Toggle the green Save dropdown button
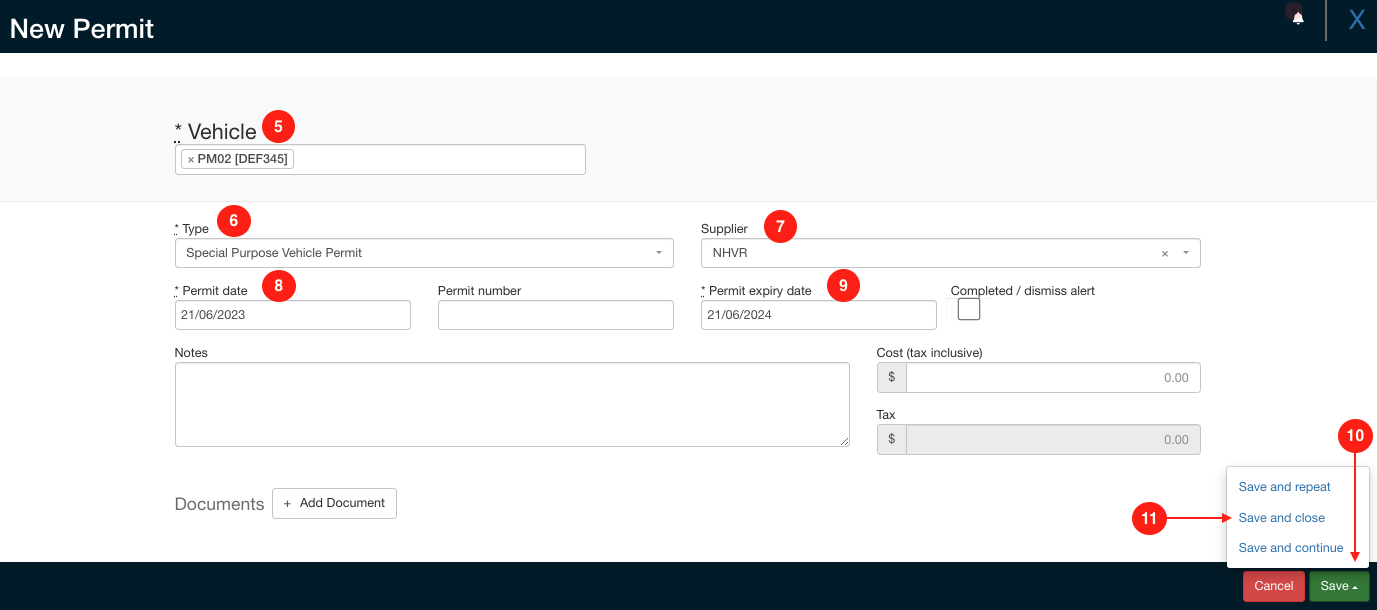This screenshot has height=610, width=1377. [1338, 586]
